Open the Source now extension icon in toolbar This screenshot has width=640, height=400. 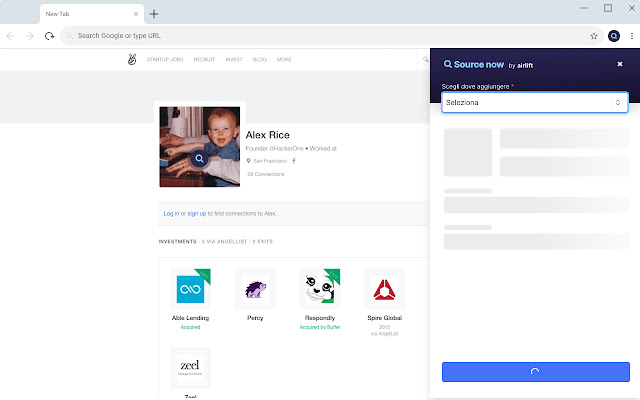click(614, 36)
